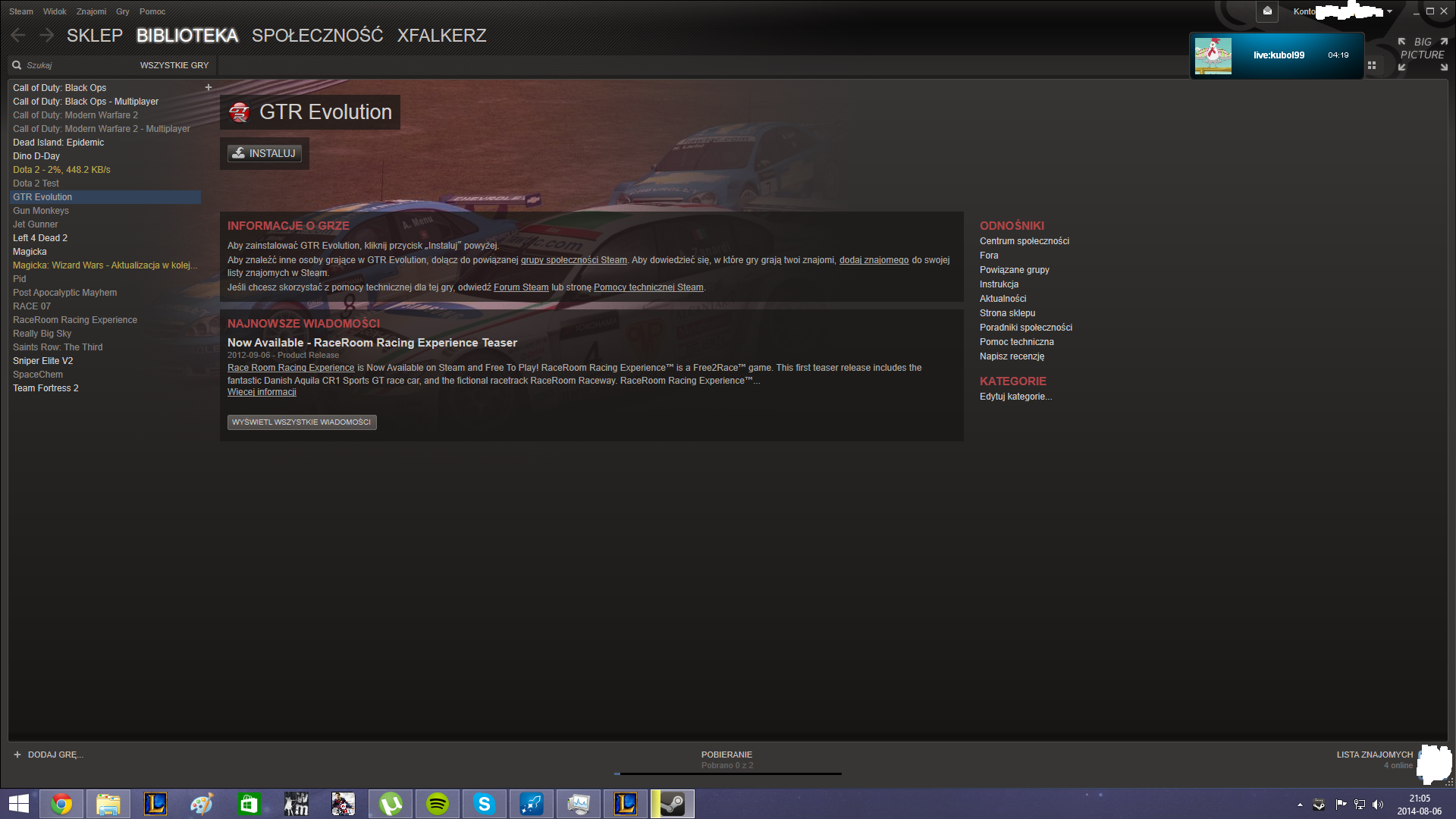Open the Windows Start button
Image resolution: width=1456 pixels, height=819 pixels.
(x=19, y=804)
